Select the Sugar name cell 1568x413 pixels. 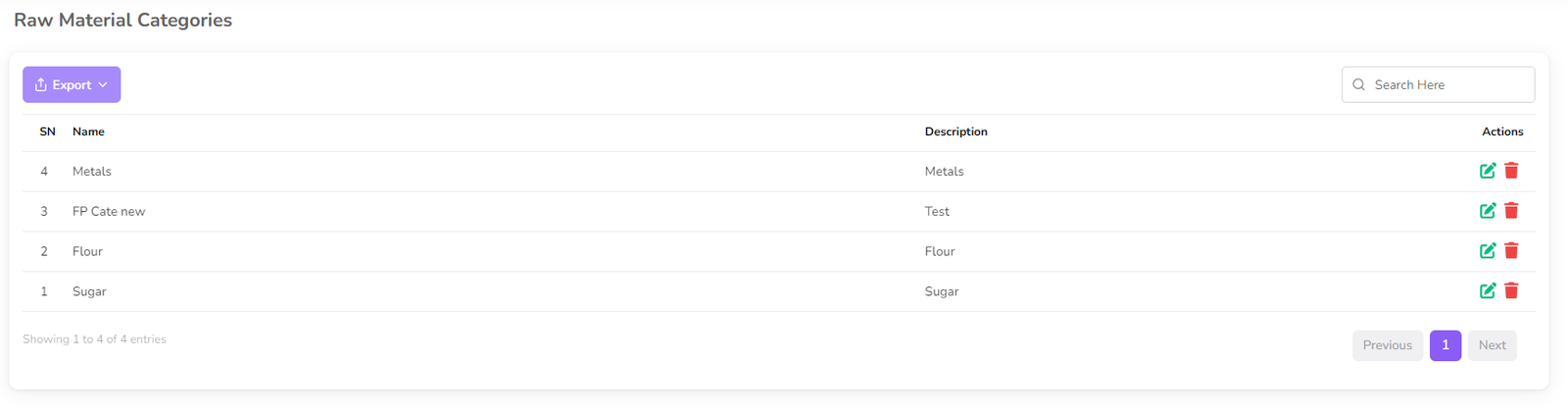click(x=89, y=291)
